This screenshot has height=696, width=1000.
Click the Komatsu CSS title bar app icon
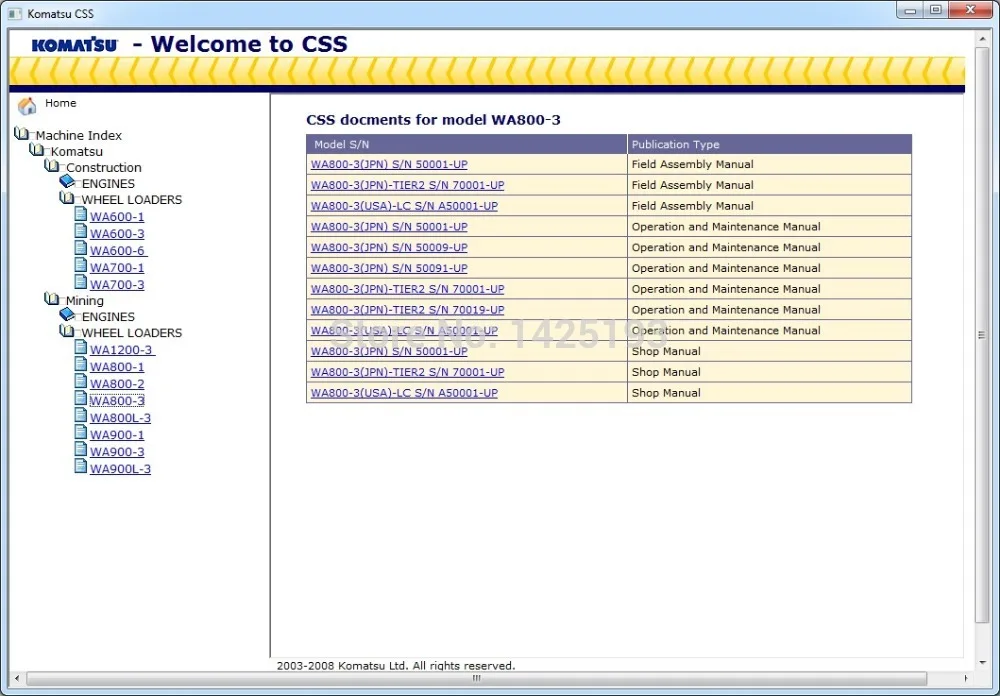pos(15,13)
